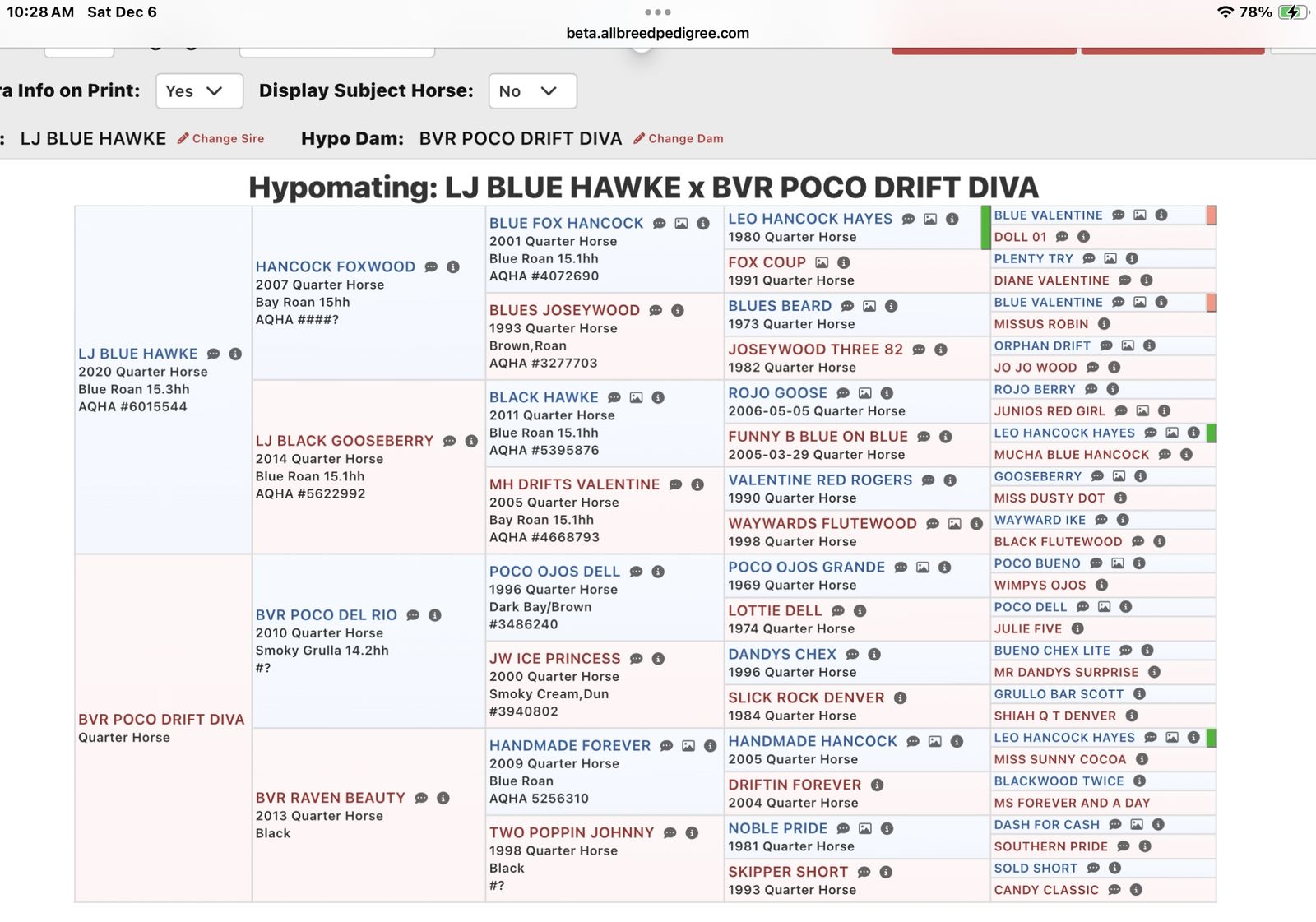Click info icon beside SLICK ROCK DENVER
1316x922 pixels.
pyautogui.click(x=901, y=697)
